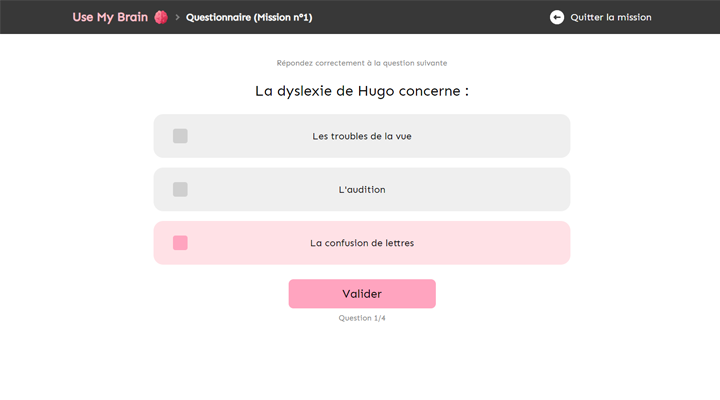The image size is (720, 400).
Task: Click the pink brain logo icon
Action: (x=161, y=17)
